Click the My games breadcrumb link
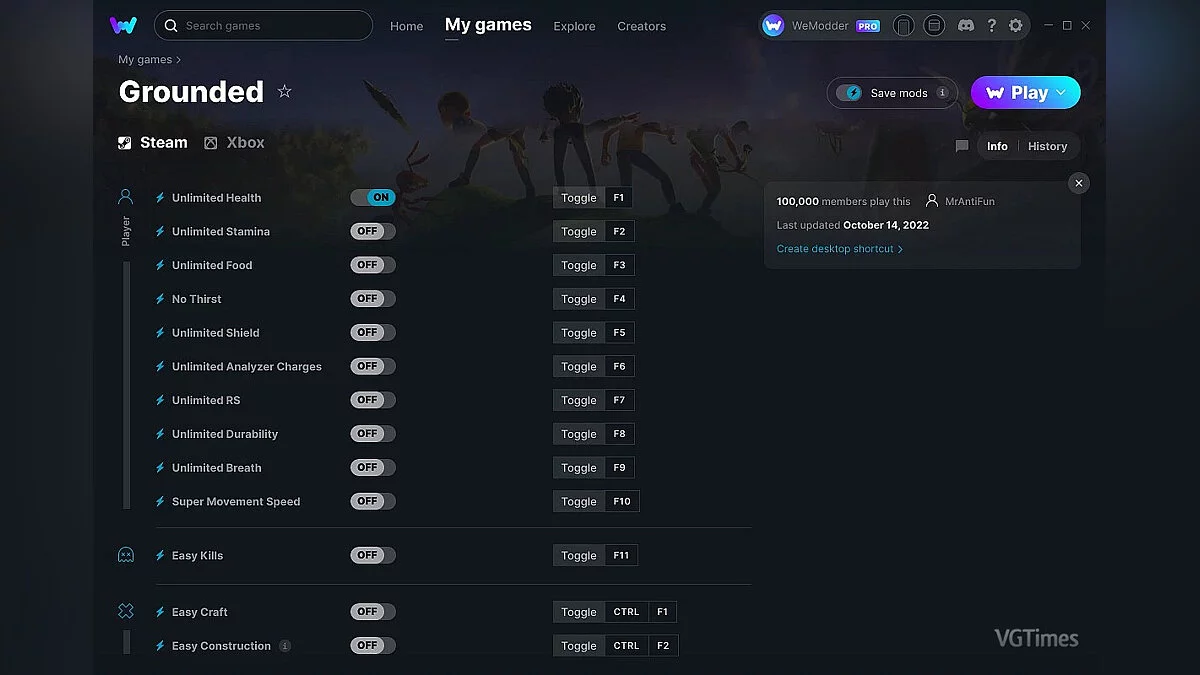The width and height of the screenshot is (1200, 675). click(145, 60)
